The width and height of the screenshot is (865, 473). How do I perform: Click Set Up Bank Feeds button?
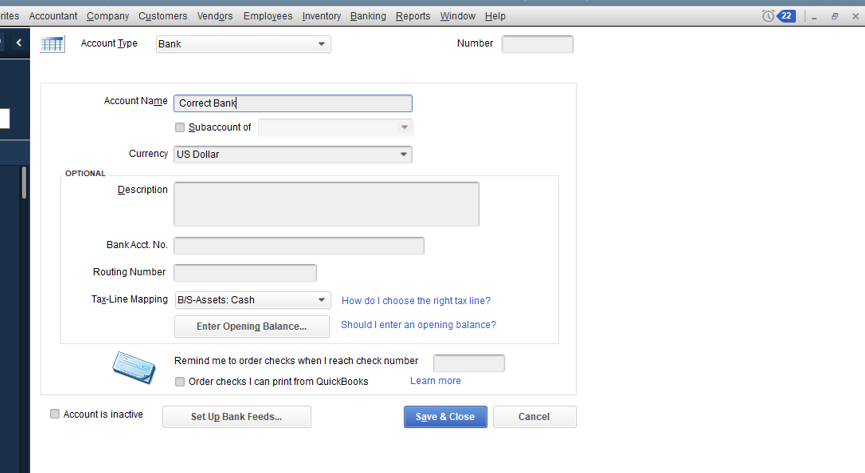[x=237, y=417]
